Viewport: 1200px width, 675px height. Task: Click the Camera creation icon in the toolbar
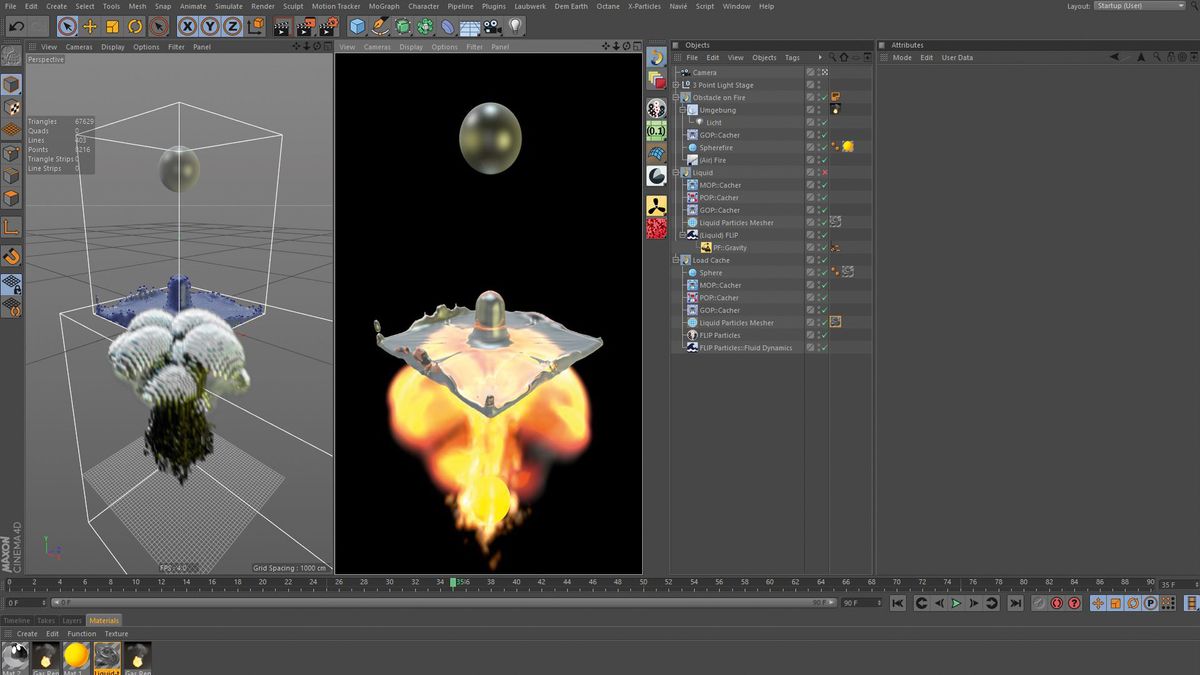point(491,27)
